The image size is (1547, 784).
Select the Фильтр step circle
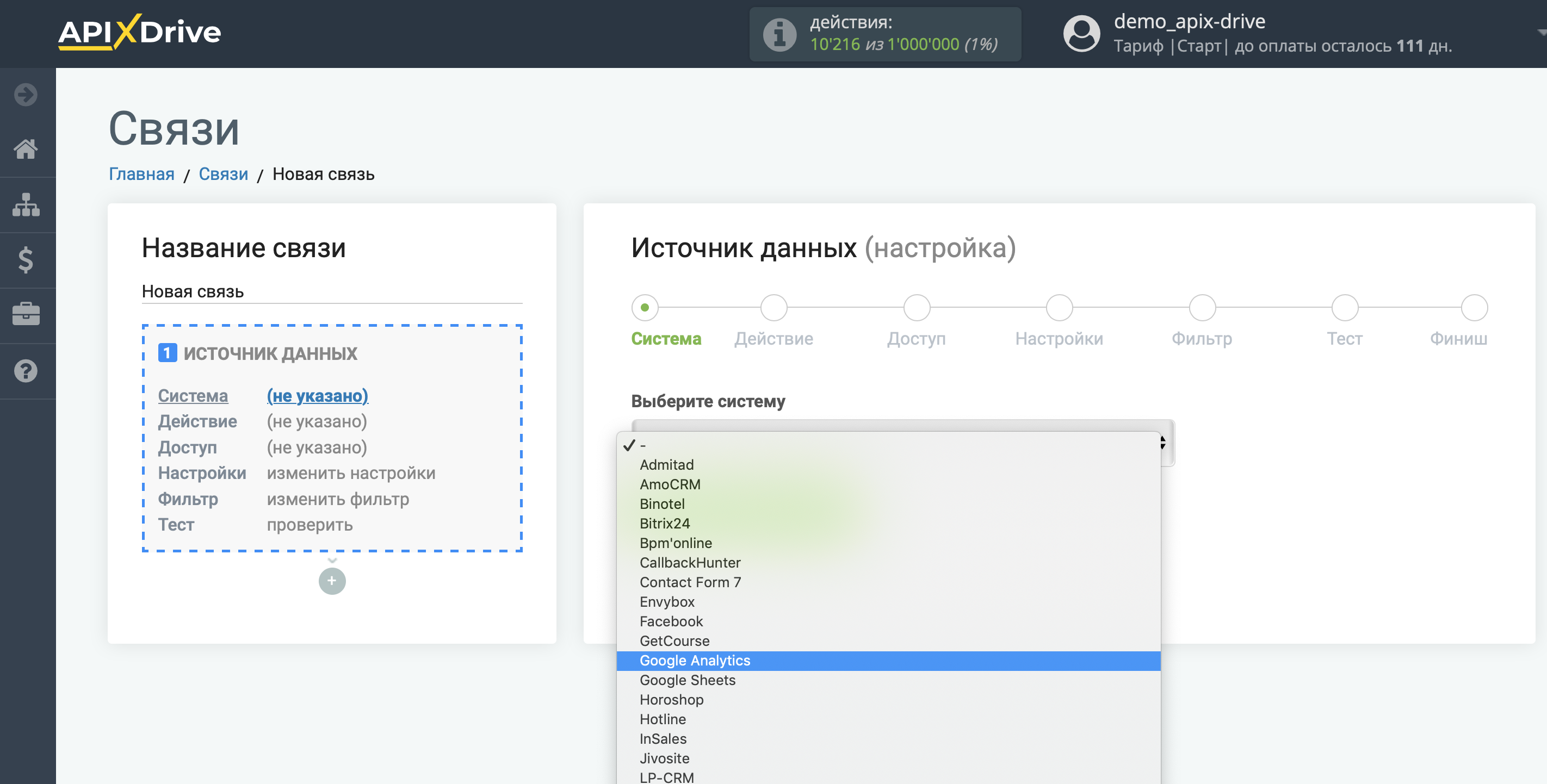pyautogui.click(x=1202, y=307)
